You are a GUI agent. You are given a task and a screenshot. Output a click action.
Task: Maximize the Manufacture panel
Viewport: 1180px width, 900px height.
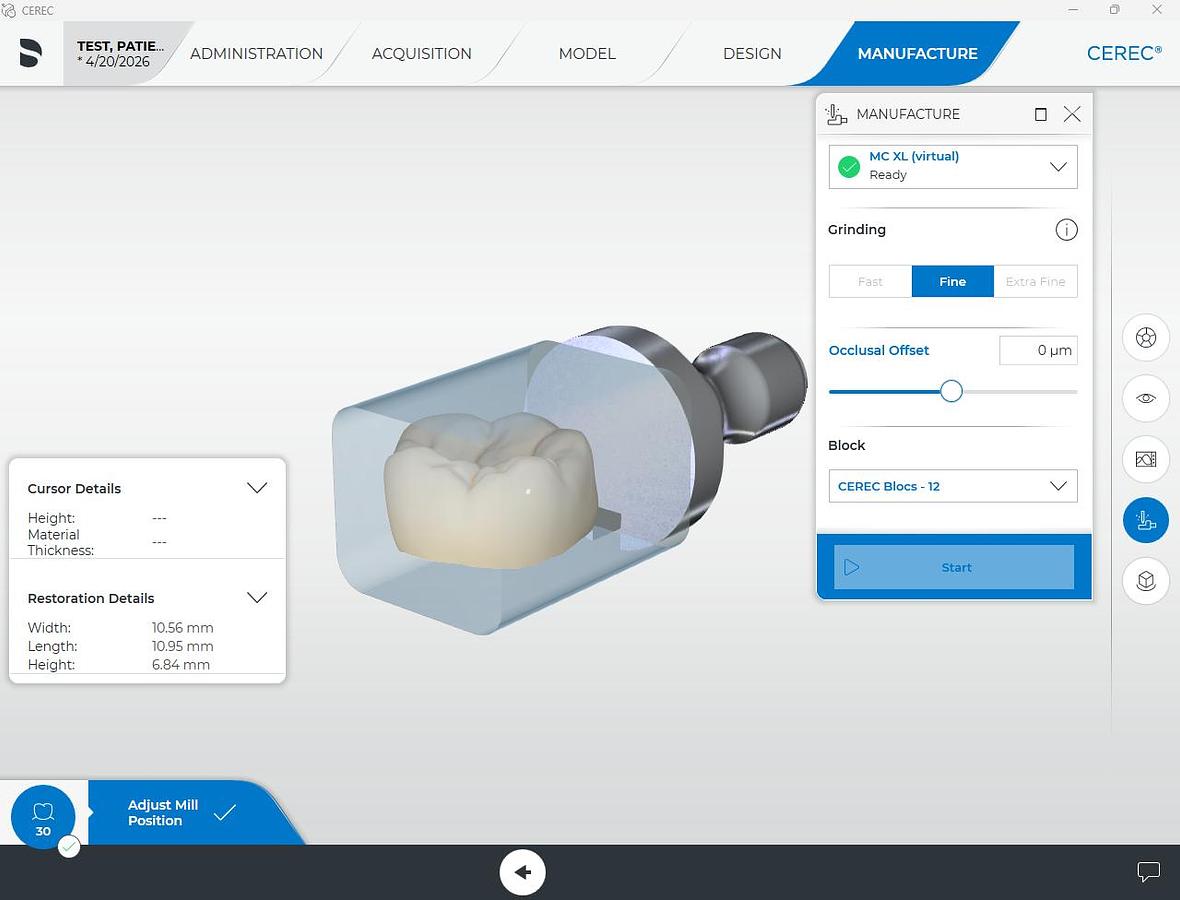(1041, 114)
